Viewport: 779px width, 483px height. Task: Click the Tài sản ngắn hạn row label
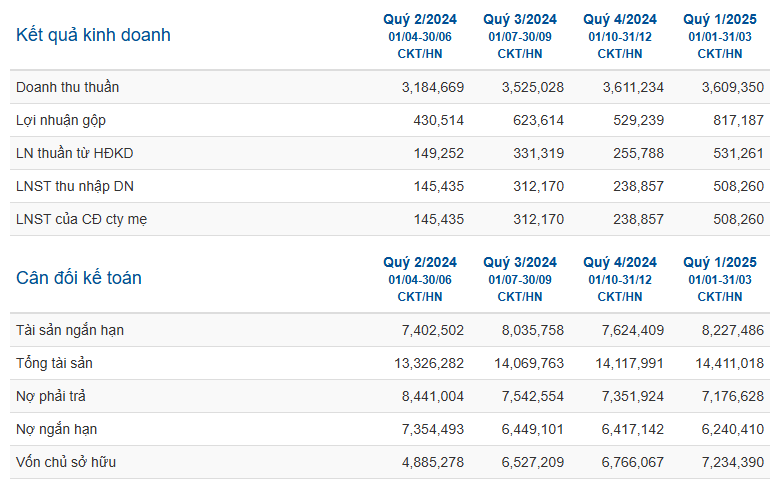(x=70, y=330)
